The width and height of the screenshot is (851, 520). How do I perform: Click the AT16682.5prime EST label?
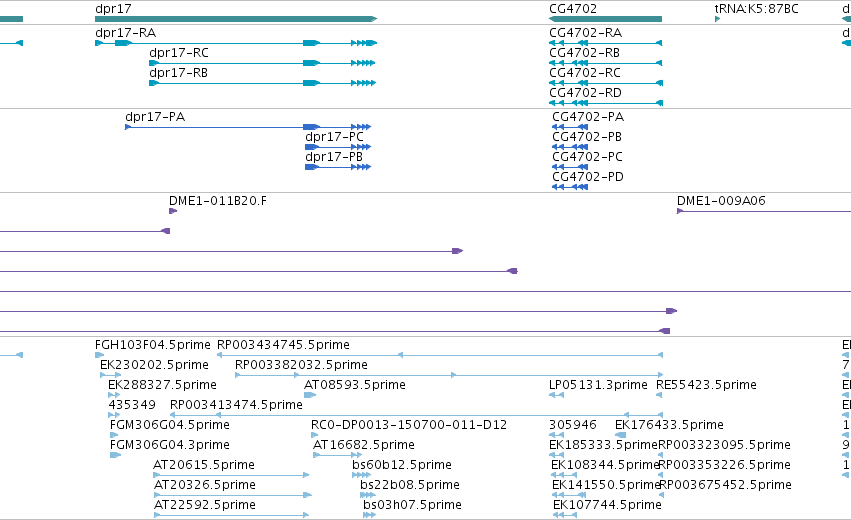pyautogui.click(x=364, y=445)
